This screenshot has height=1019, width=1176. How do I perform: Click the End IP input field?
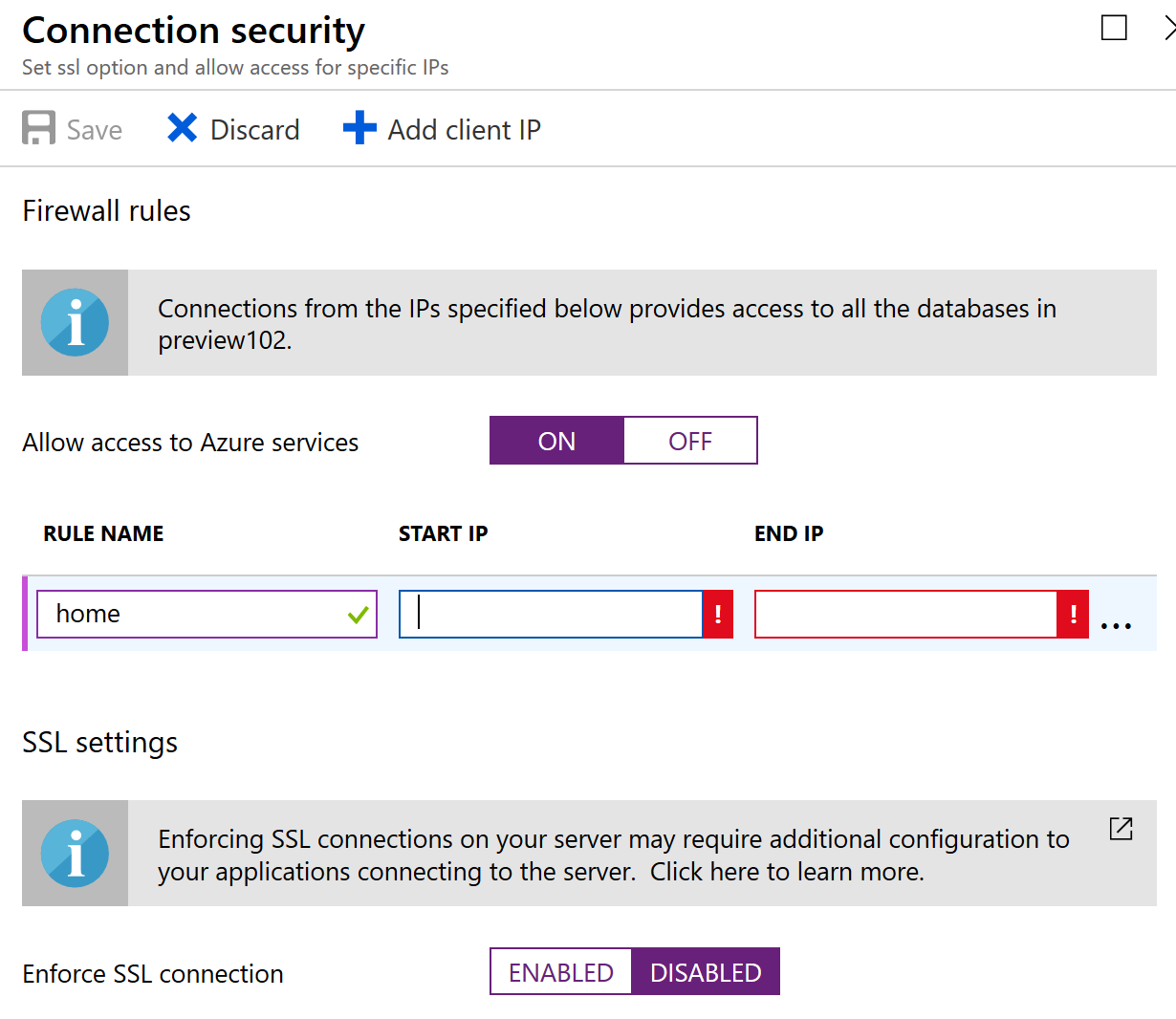[x=905, y=614]
